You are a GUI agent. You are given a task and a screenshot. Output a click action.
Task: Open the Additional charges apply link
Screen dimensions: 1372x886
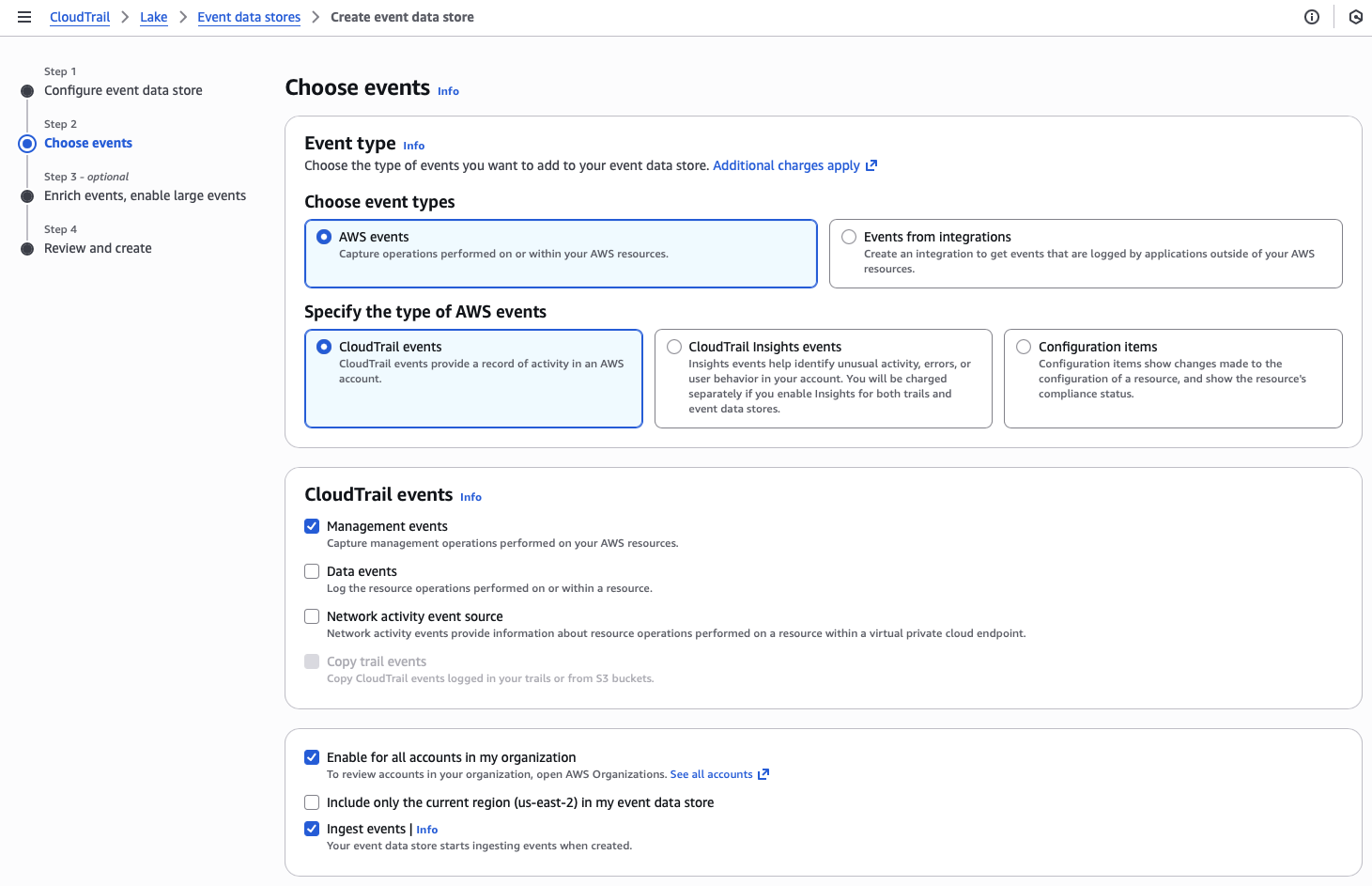(786, 165)
